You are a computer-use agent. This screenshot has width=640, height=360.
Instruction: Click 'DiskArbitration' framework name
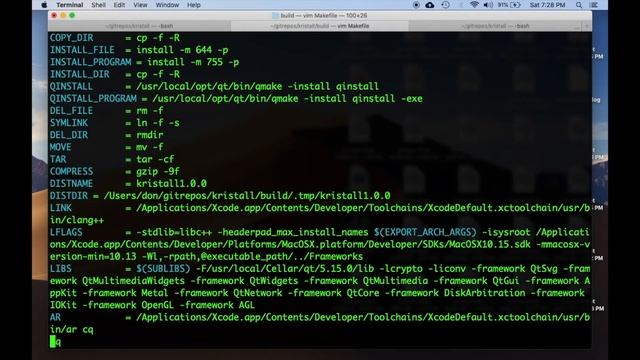click(484, 293)
